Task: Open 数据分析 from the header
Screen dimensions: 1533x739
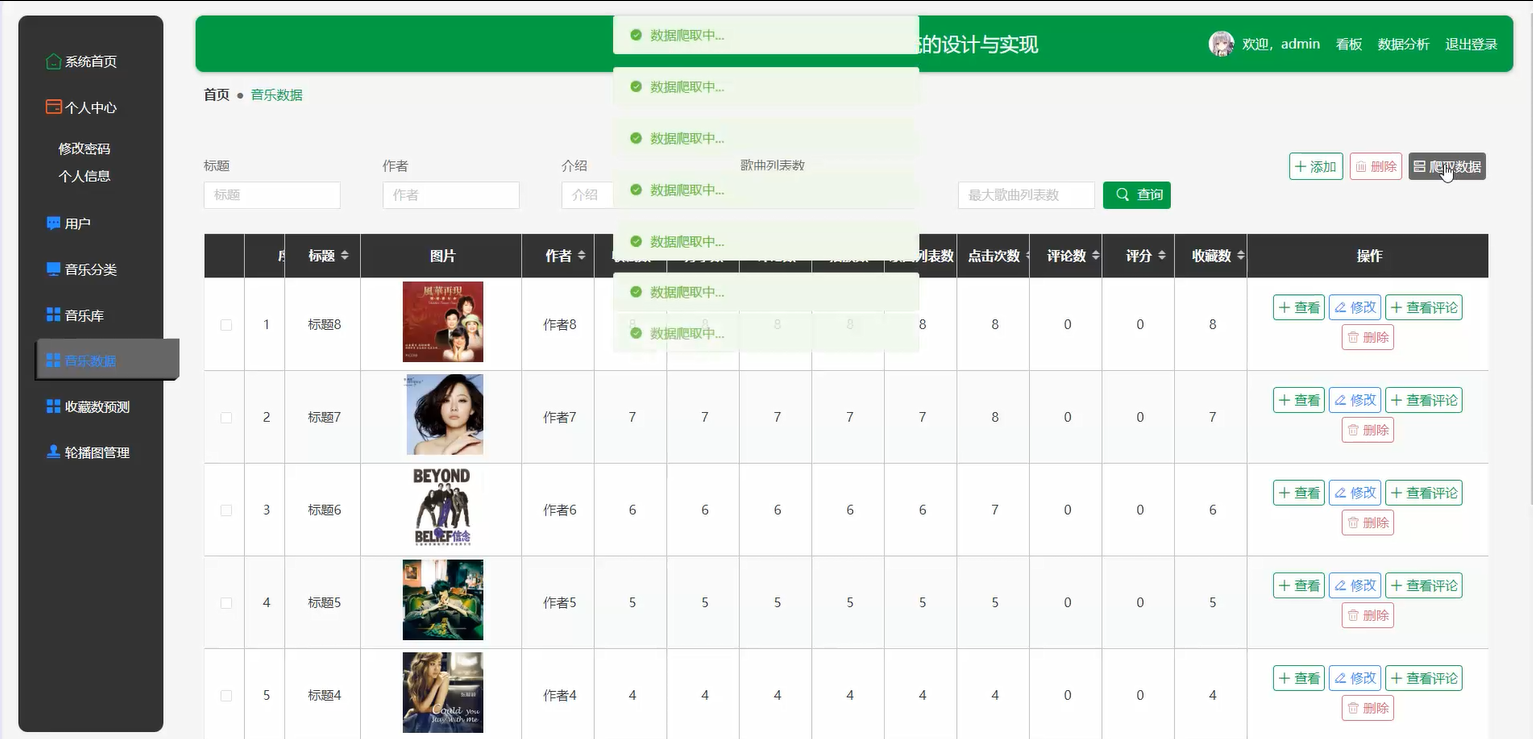Action: 1404,44
